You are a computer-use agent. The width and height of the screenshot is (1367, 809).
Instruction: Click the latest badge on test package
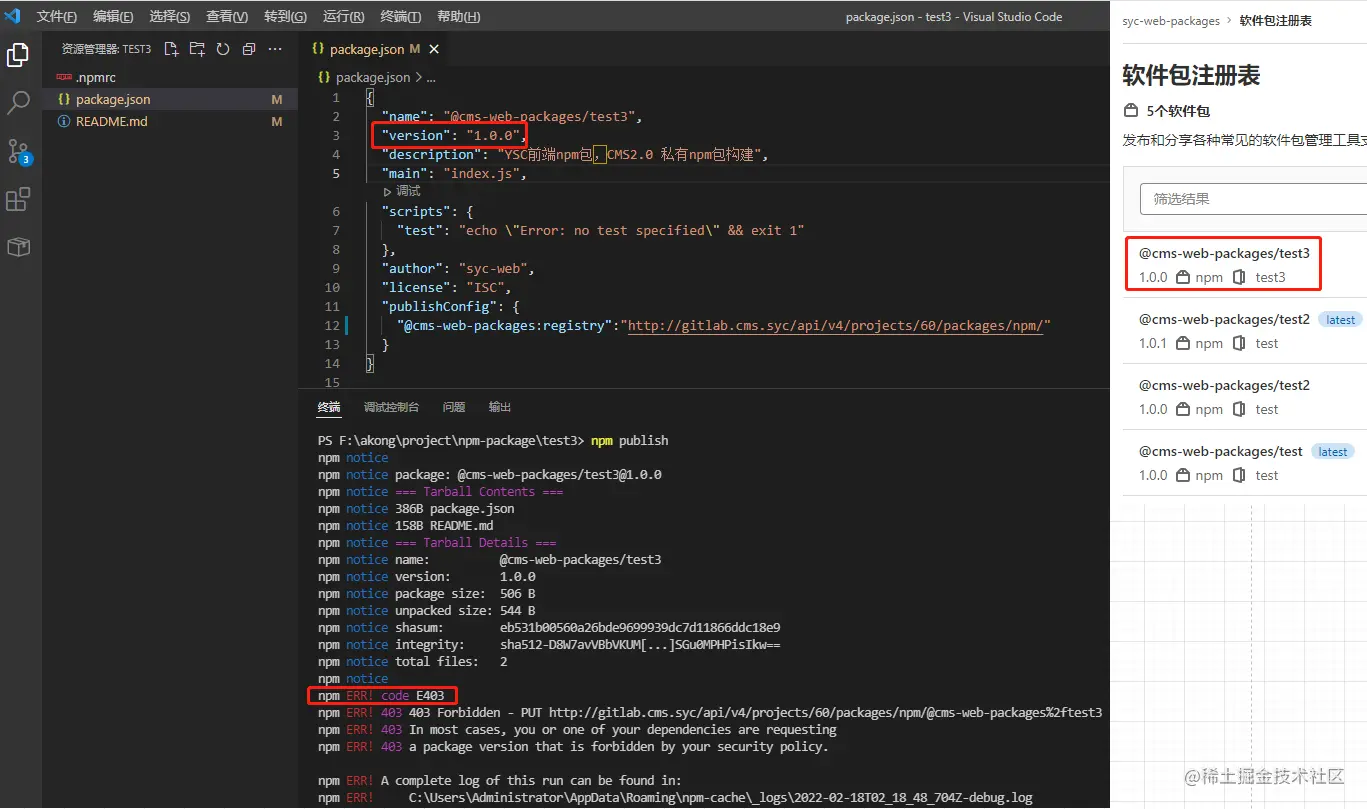click(x=1333, y=452)
